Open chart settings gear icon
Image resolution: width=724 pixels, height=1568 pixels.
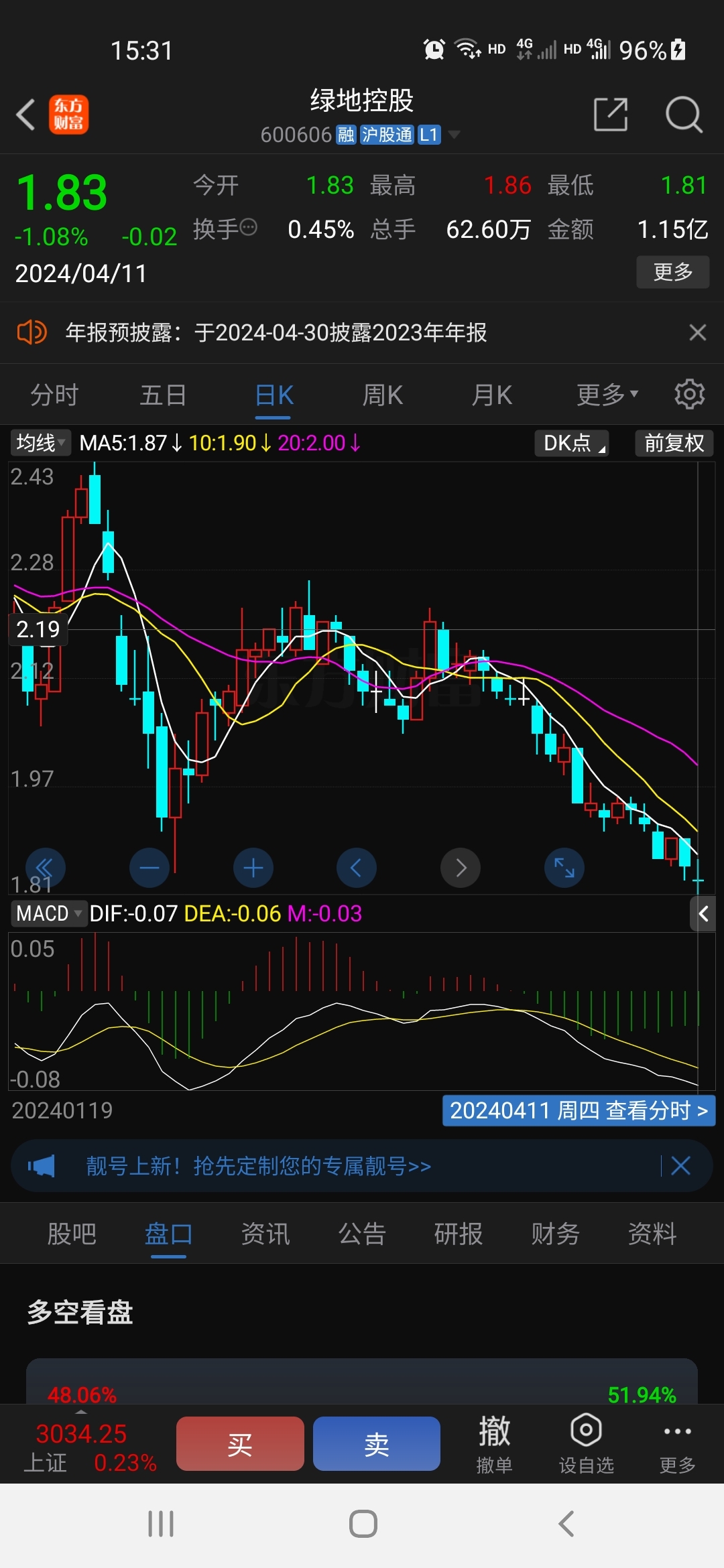tap(689, 395)
